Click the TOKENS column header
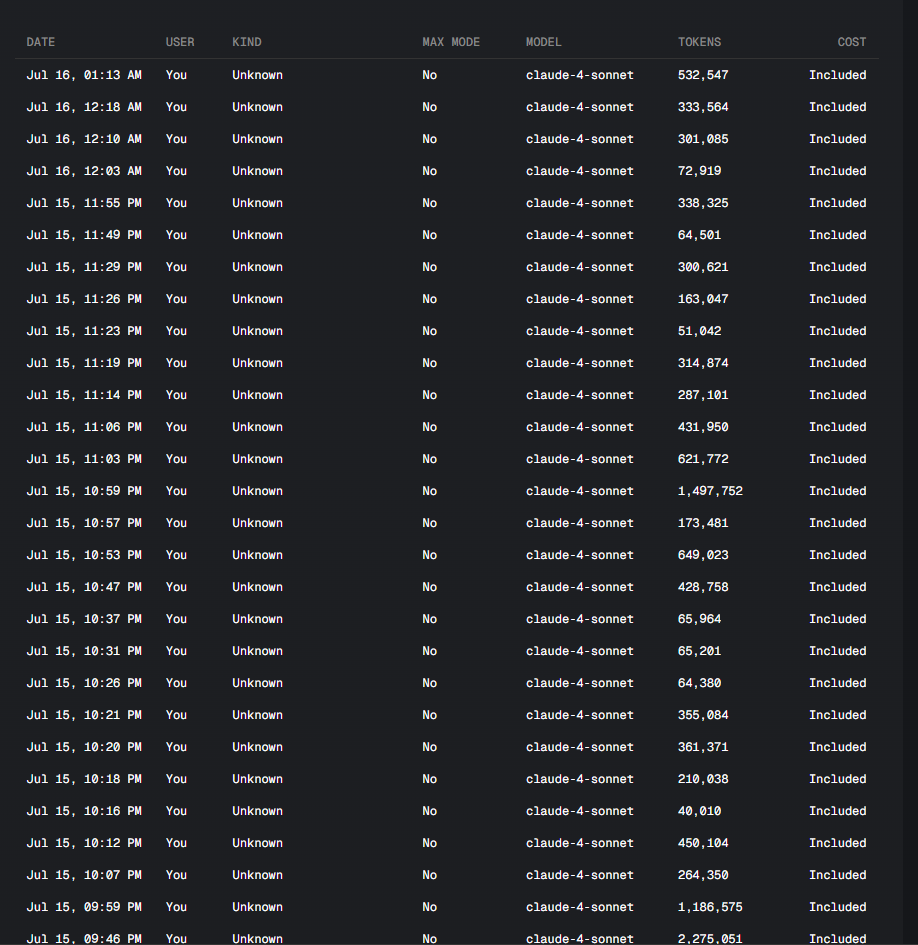The width and height of the screenshot is (918, 945). click(699, 42)
